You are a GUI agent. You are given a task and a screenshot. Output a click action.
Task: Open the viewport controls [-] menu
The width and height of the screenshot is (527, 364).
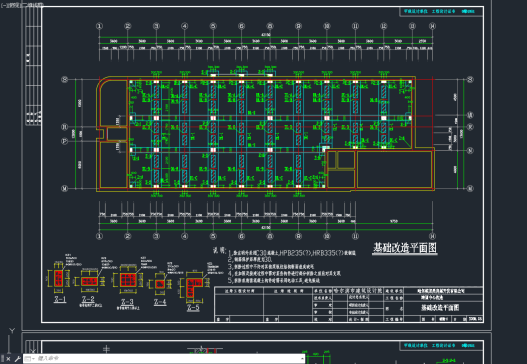[3, 5]
